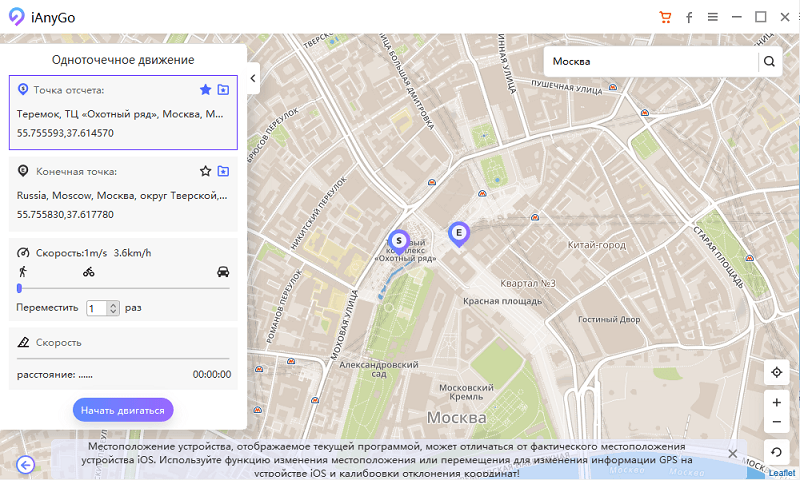Go back with the round arrow button
This screenshot has height=480, width=800.
[26, 465]
